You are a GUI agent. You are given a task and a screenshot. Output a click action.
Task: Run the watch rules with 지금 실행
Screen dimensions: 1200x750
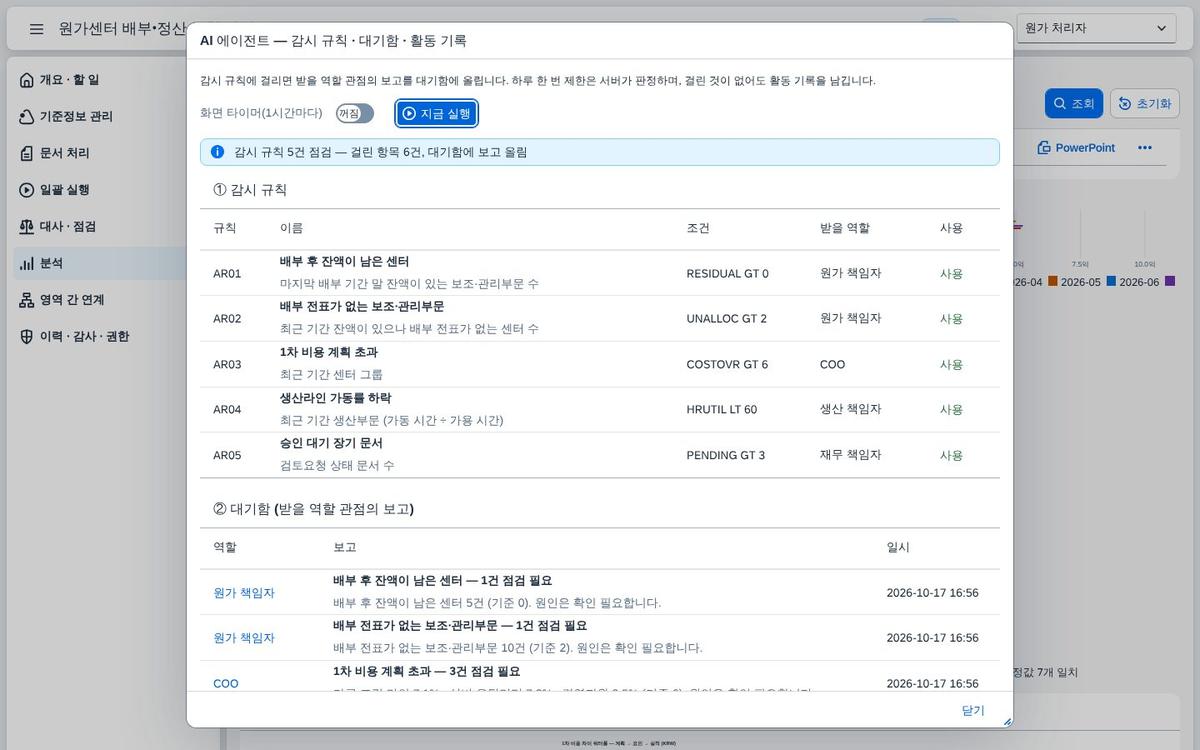point(436,113)
